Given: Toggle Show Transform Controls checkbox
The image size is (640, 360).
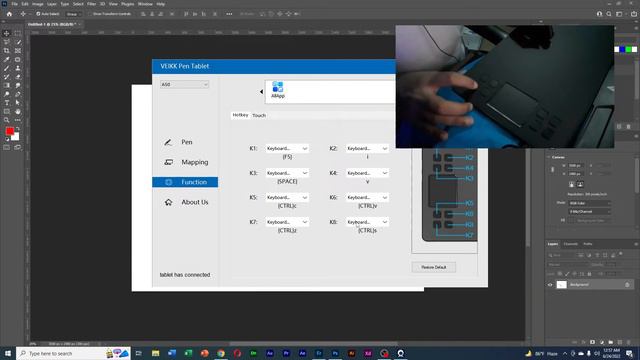Looking at the screenshot, I should [x=91, y=14].
